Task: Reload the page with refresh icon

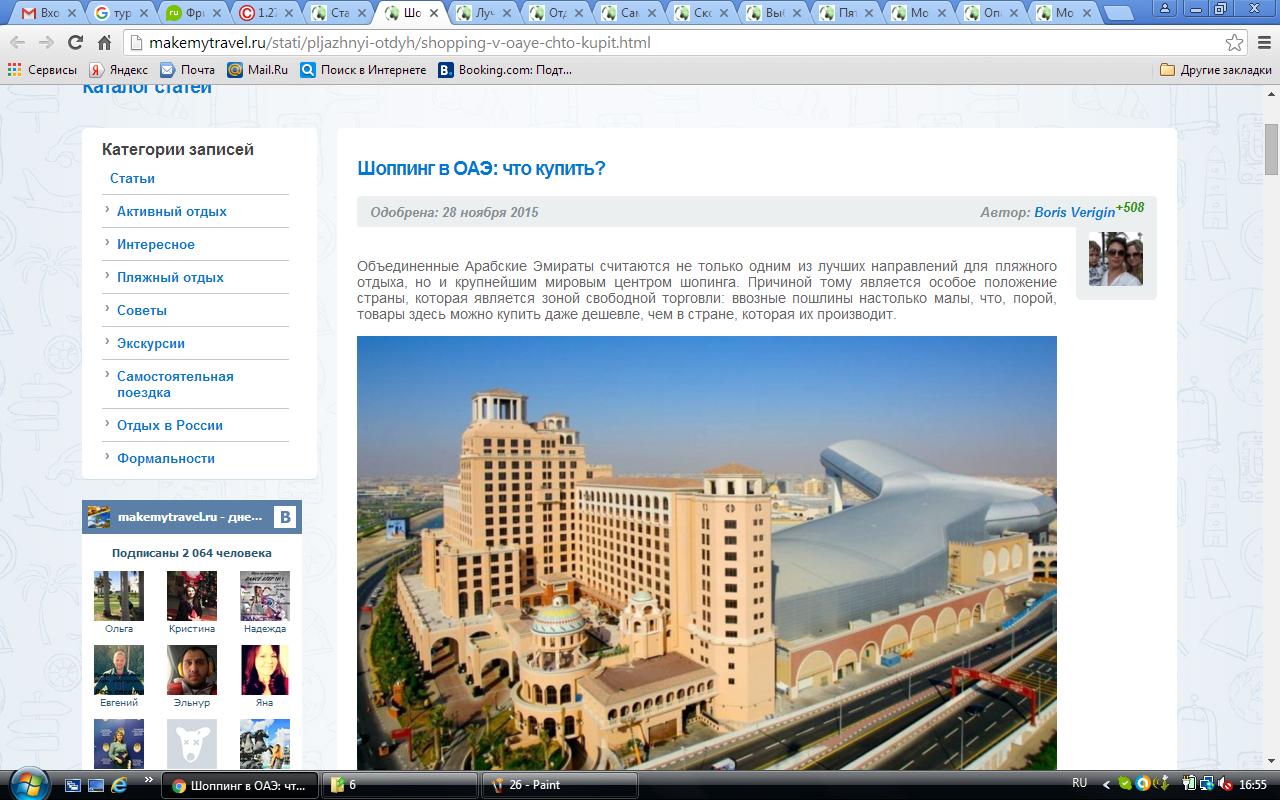Action: point(75,43)
